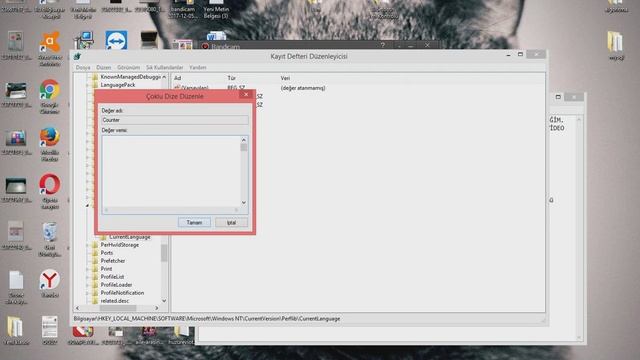The width and height of the screenshot is (640, 360).
Task: Close the Çoklu Dize Düzenle dialog
Action: click(246, 95)
